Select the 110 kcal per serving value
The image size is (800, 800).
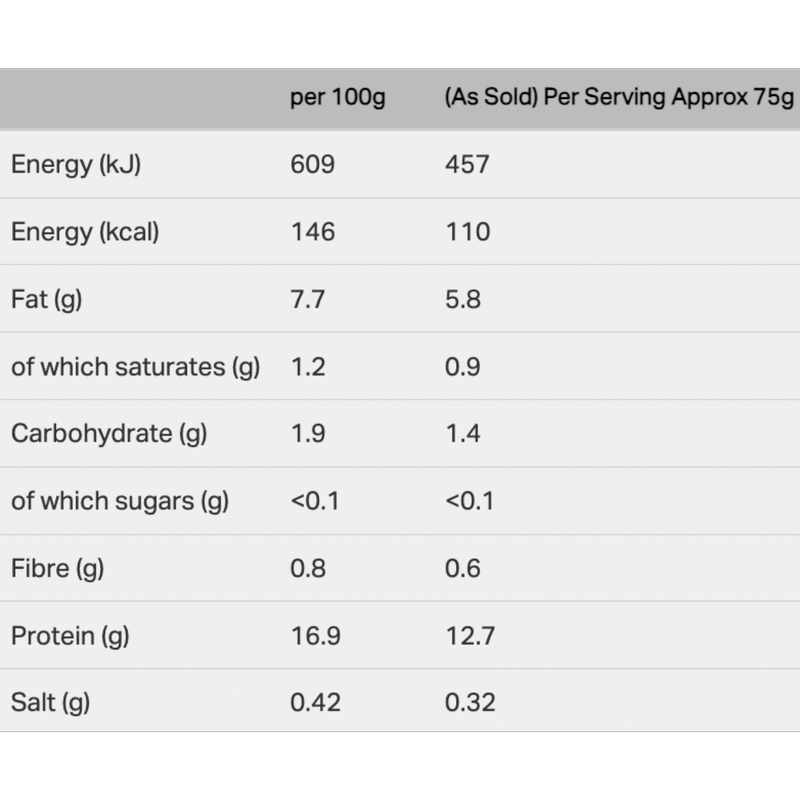pyautogui.click(x=467, y=232)
